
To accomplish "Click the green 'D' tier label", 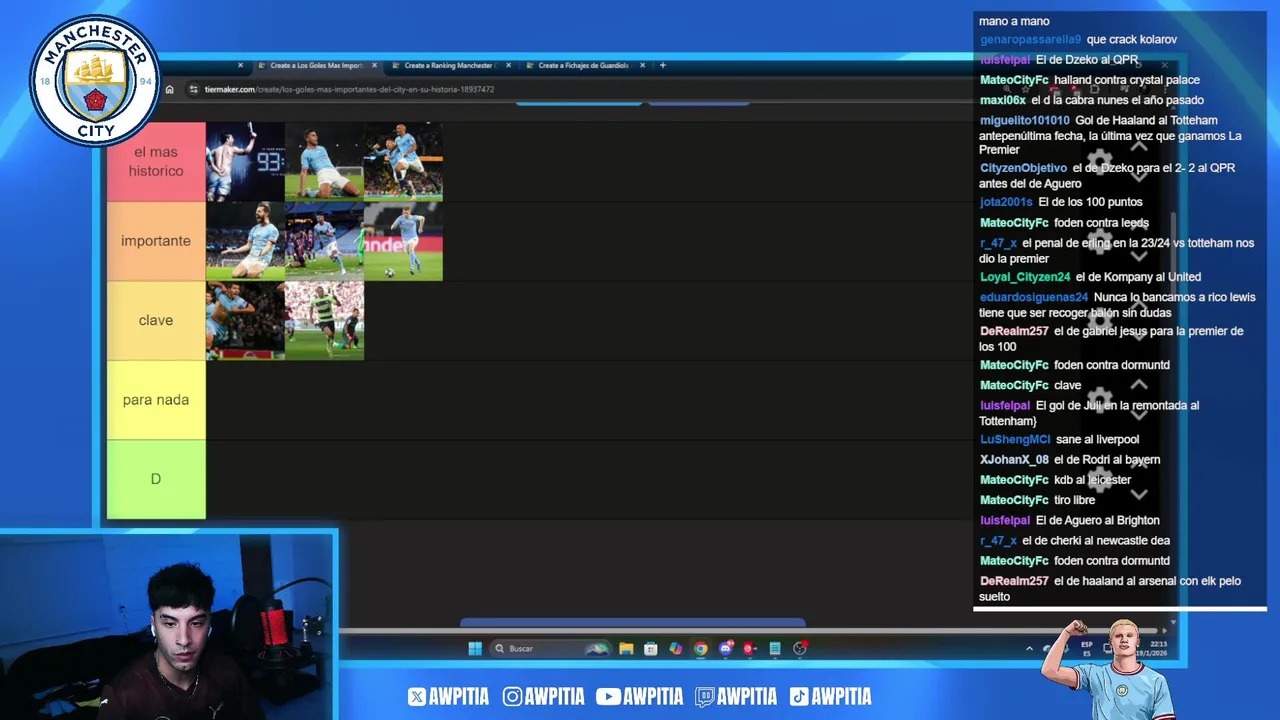I will coord(156,479).
